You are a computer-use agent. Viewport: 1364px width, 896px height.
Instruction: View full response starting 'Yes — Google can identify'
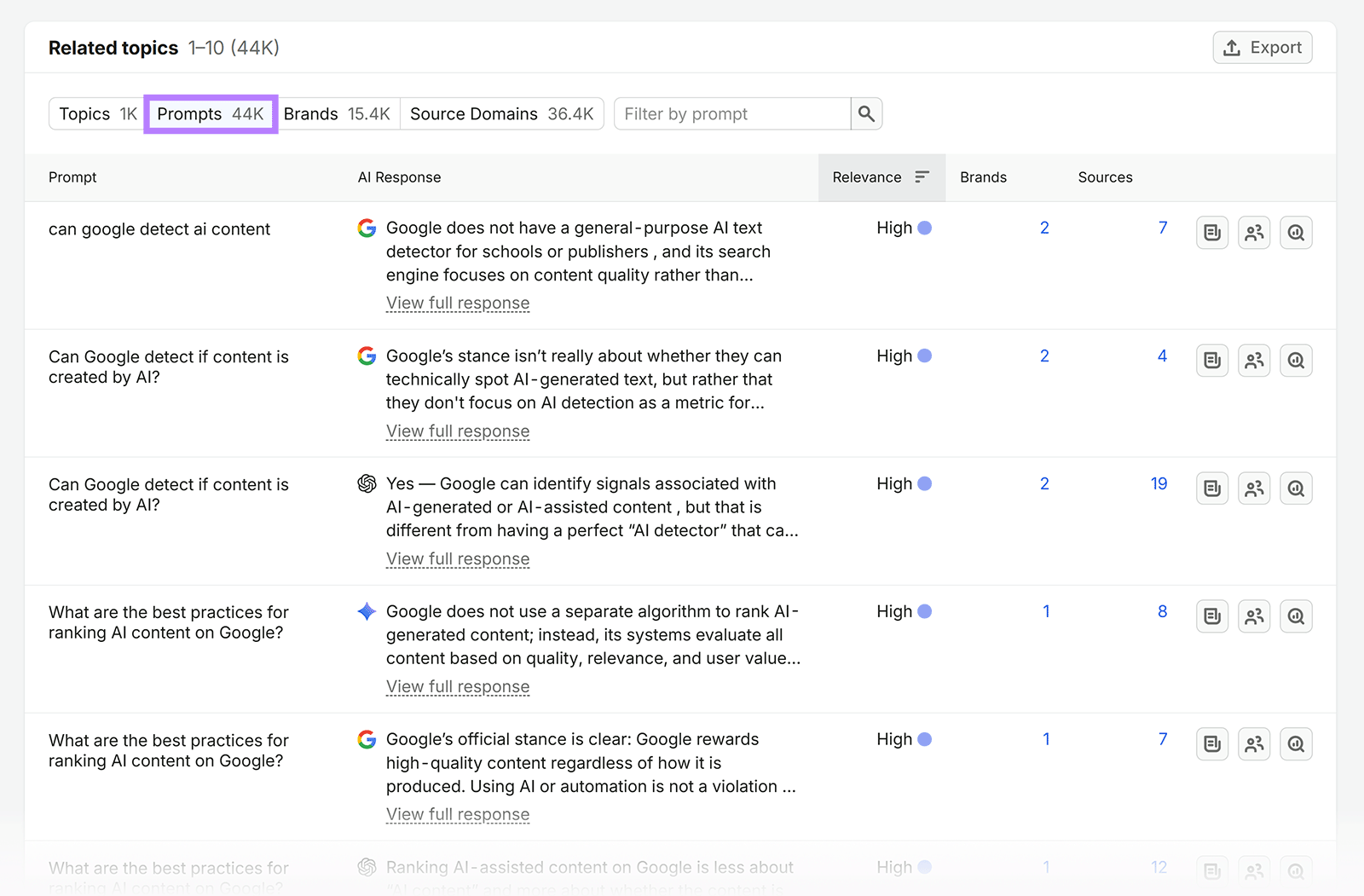coord(458,559)
